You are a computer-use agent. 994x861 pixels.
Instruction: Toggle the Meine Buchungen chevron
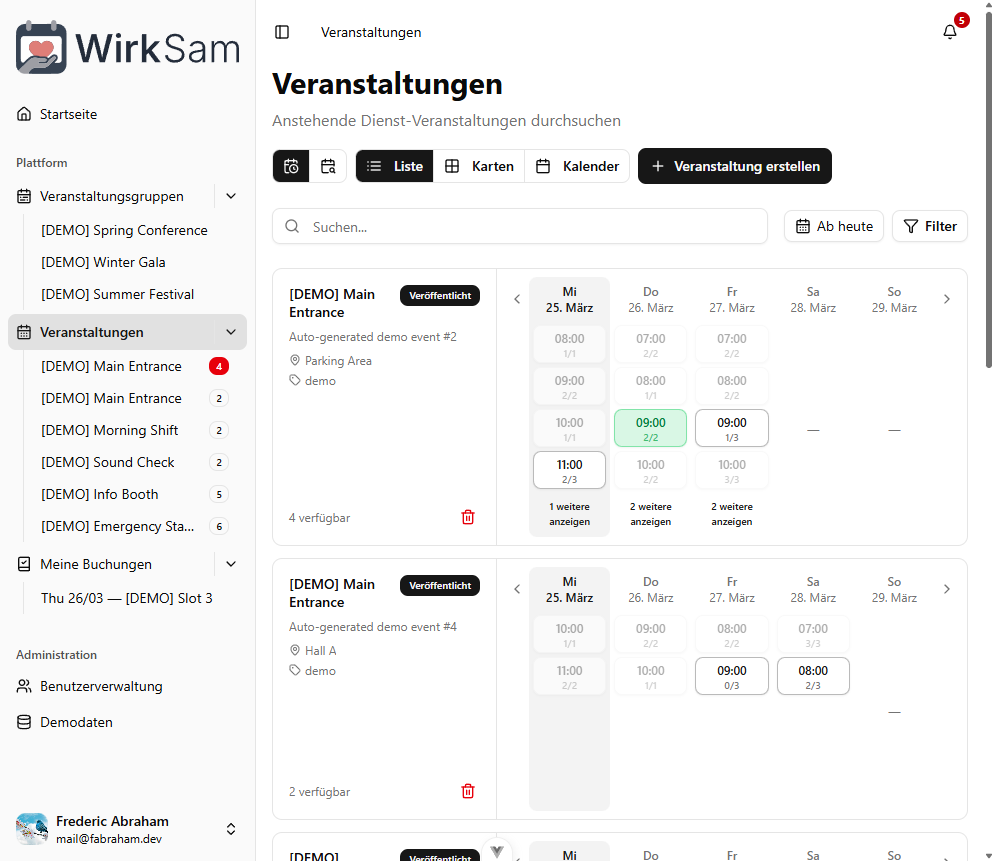[231, 564]
